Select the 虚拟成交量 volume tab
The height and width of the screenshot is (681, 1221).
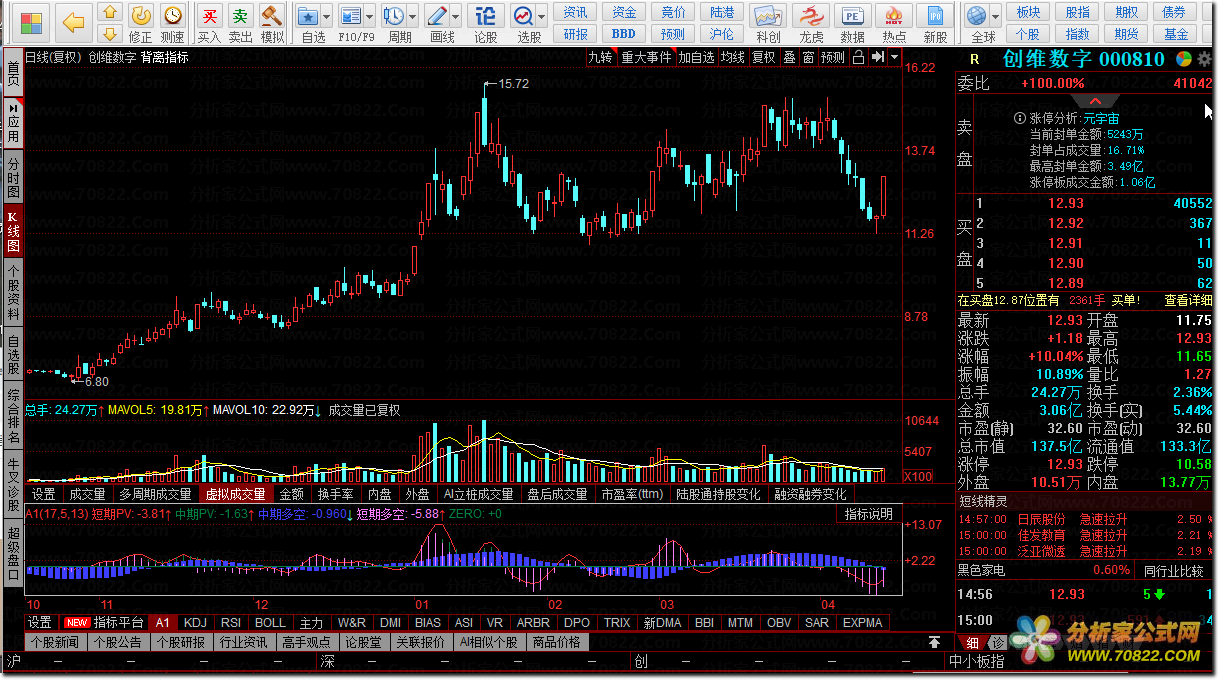point(236,494)
